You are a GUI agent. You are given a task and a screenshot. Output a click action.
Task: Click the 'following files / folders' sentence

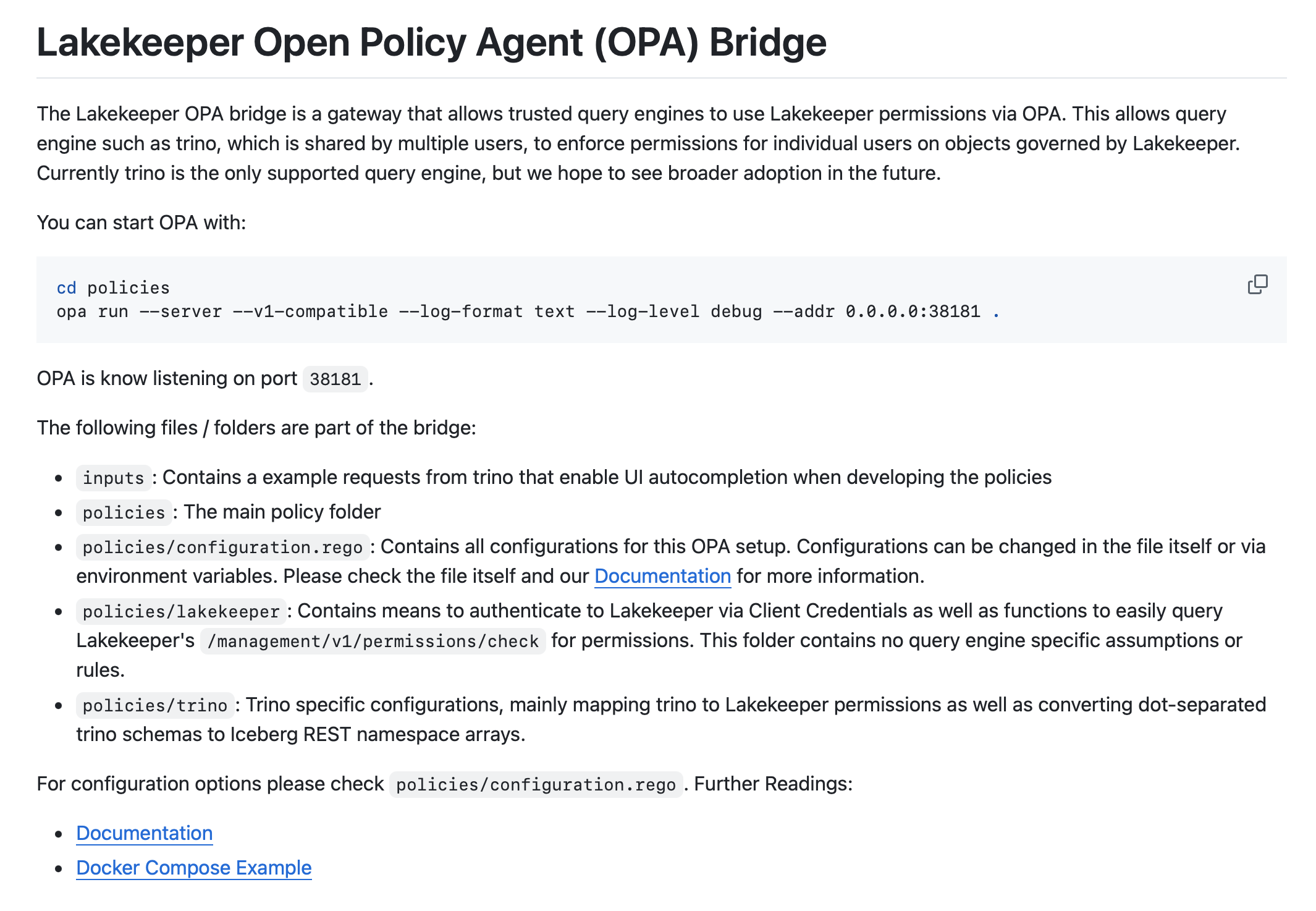click(256, 428)
